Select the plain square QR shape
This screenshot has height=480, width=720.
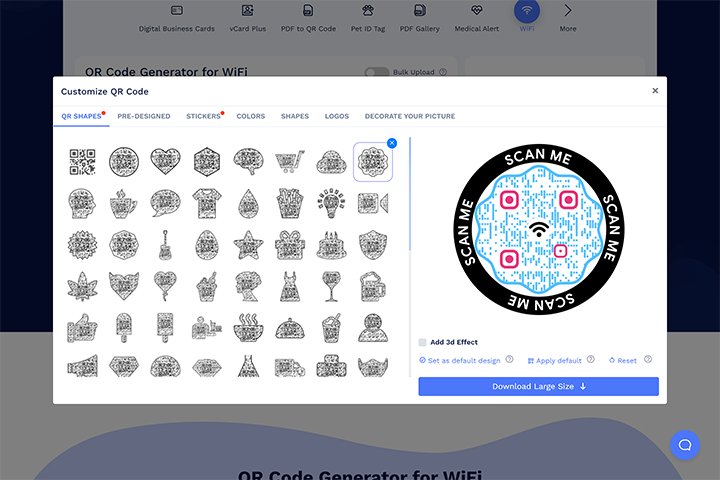pyautogui.click(x=82, y=162)
